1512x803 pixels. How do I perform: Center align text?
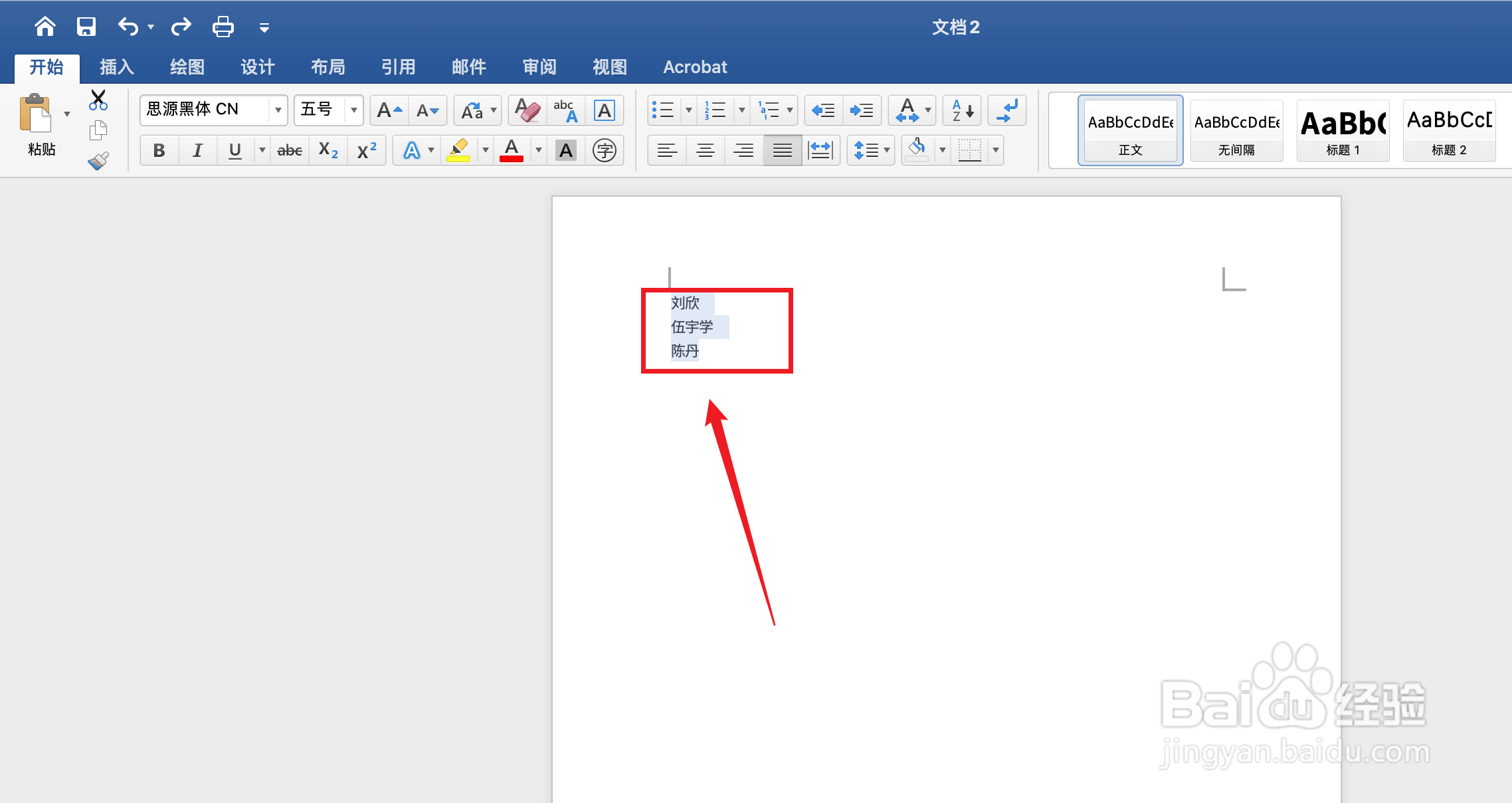point(706,150)
